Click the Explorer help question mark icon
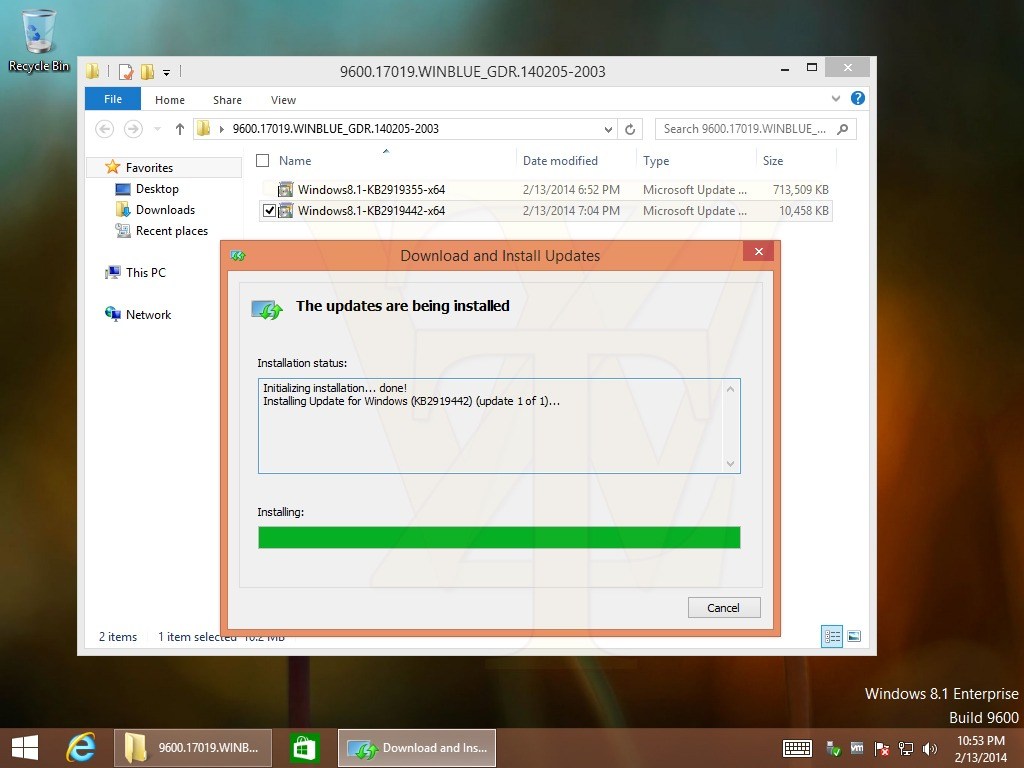This screenshot has height=768, width=1024. point(857,99)
